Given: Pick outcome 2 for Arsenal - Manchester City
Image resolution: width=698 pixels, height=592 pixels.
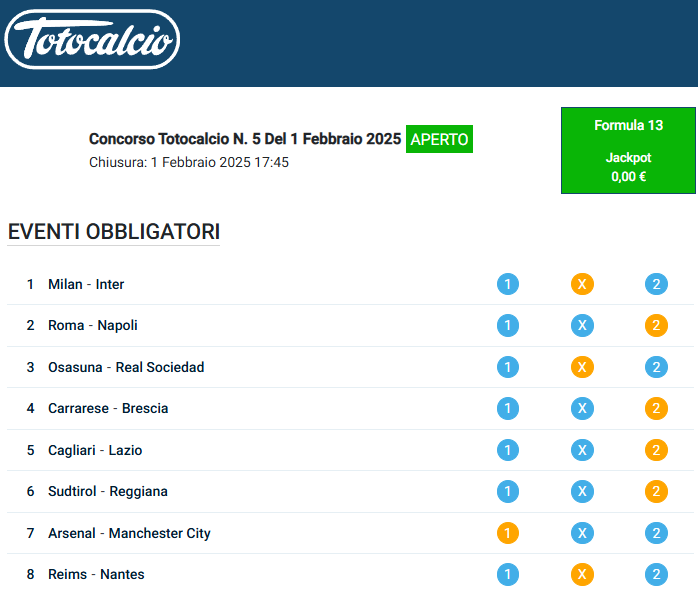Looking at the screenshot, I should pos(656,533).
